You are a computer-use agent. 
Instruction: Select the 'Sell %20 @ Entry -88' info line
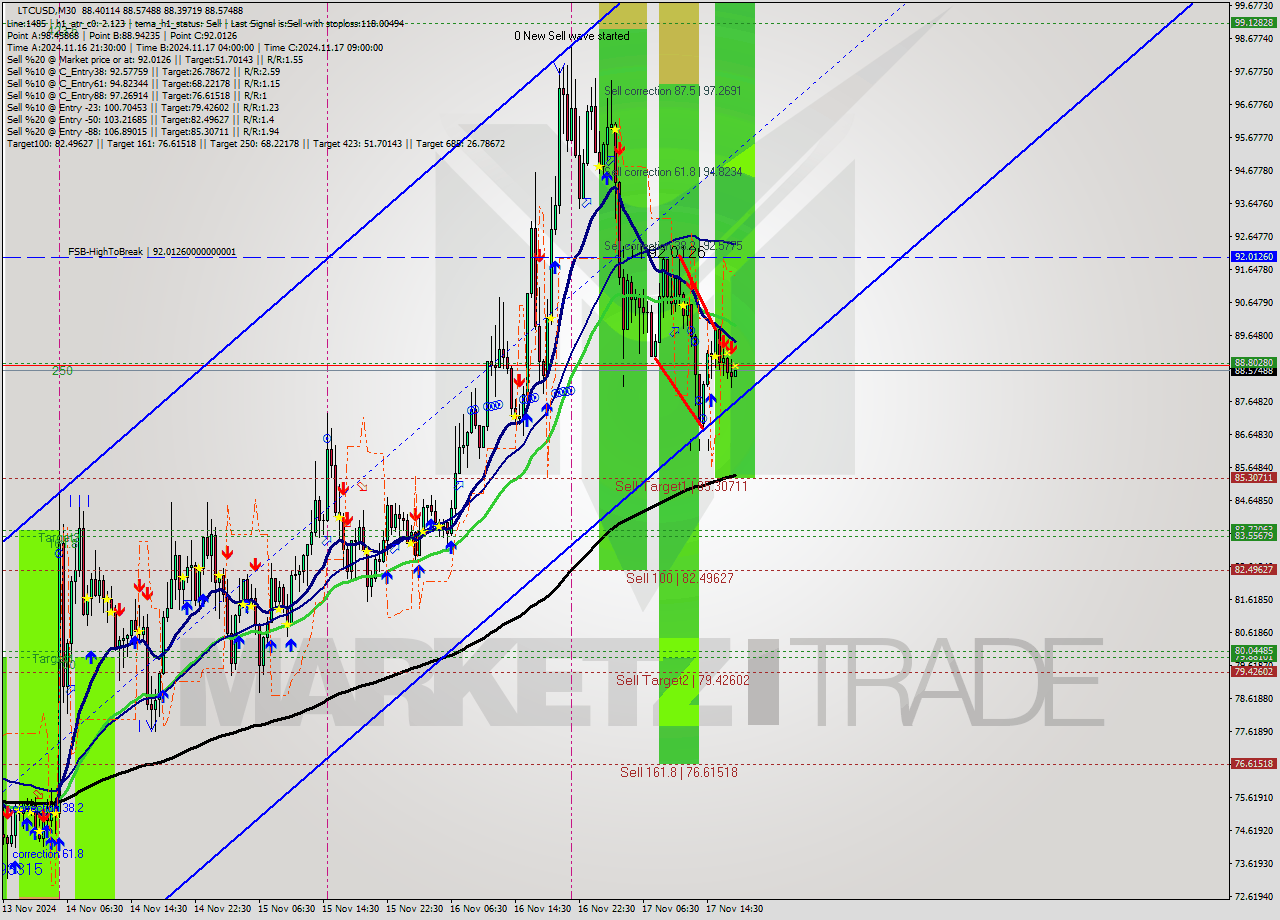click(x=143, y=131)
